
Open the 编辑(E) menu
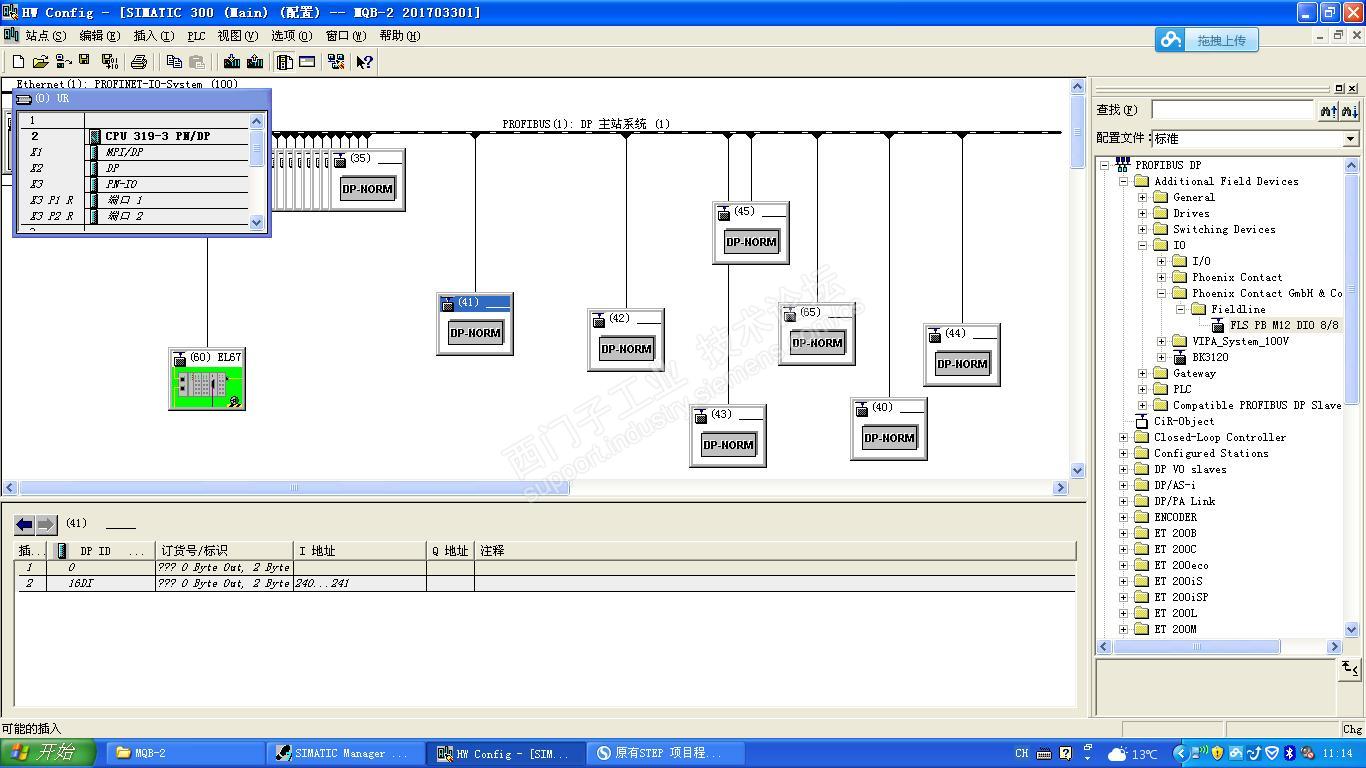click(99, 36)
